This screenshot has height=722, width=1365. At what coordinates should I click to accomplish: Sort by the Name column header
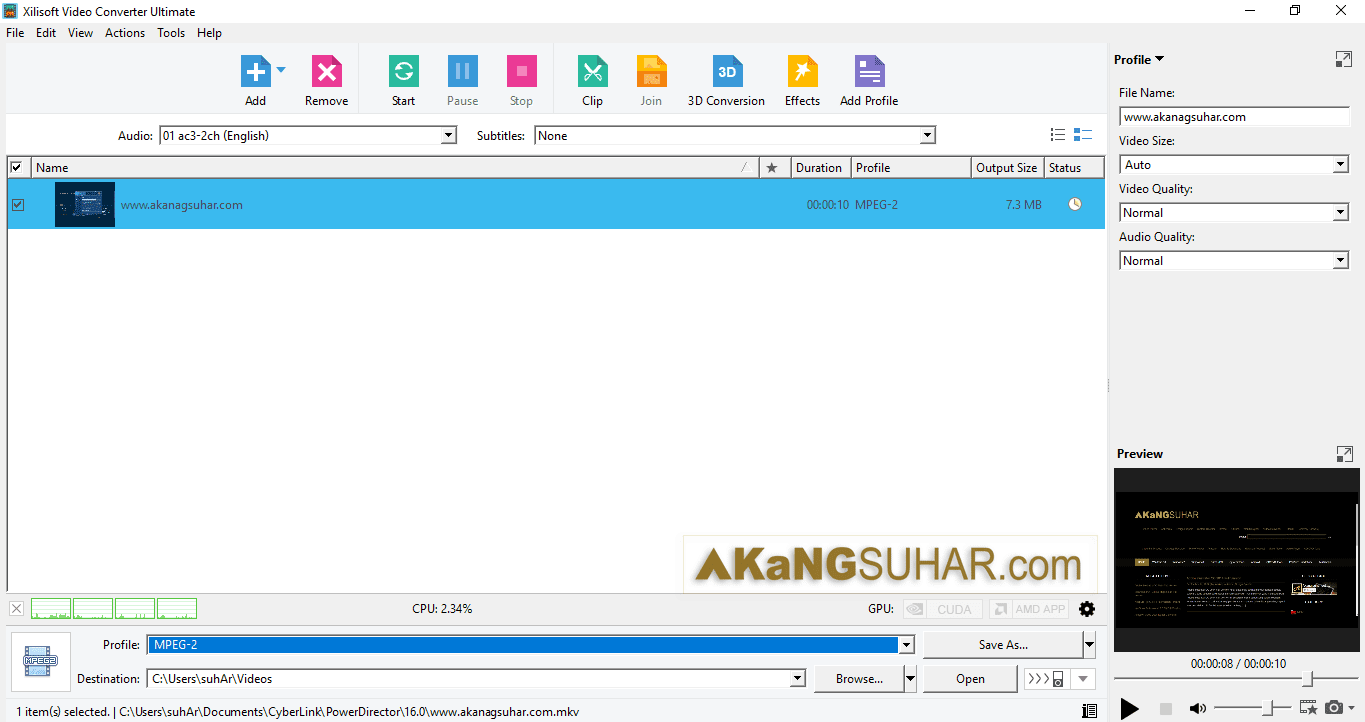[x=395, y=168]
